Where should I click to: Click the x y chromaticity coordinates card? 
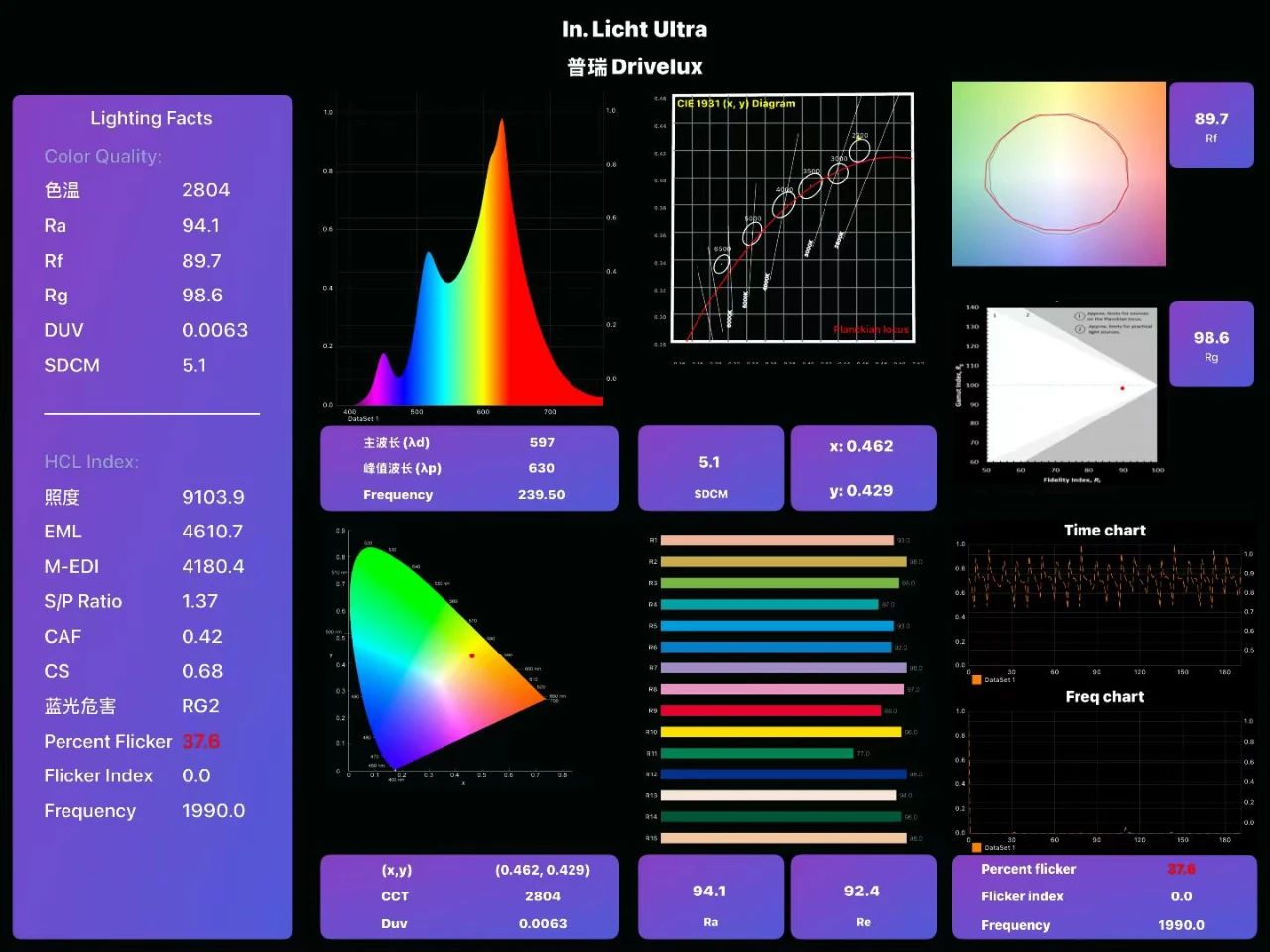click(x=863, y=468)
